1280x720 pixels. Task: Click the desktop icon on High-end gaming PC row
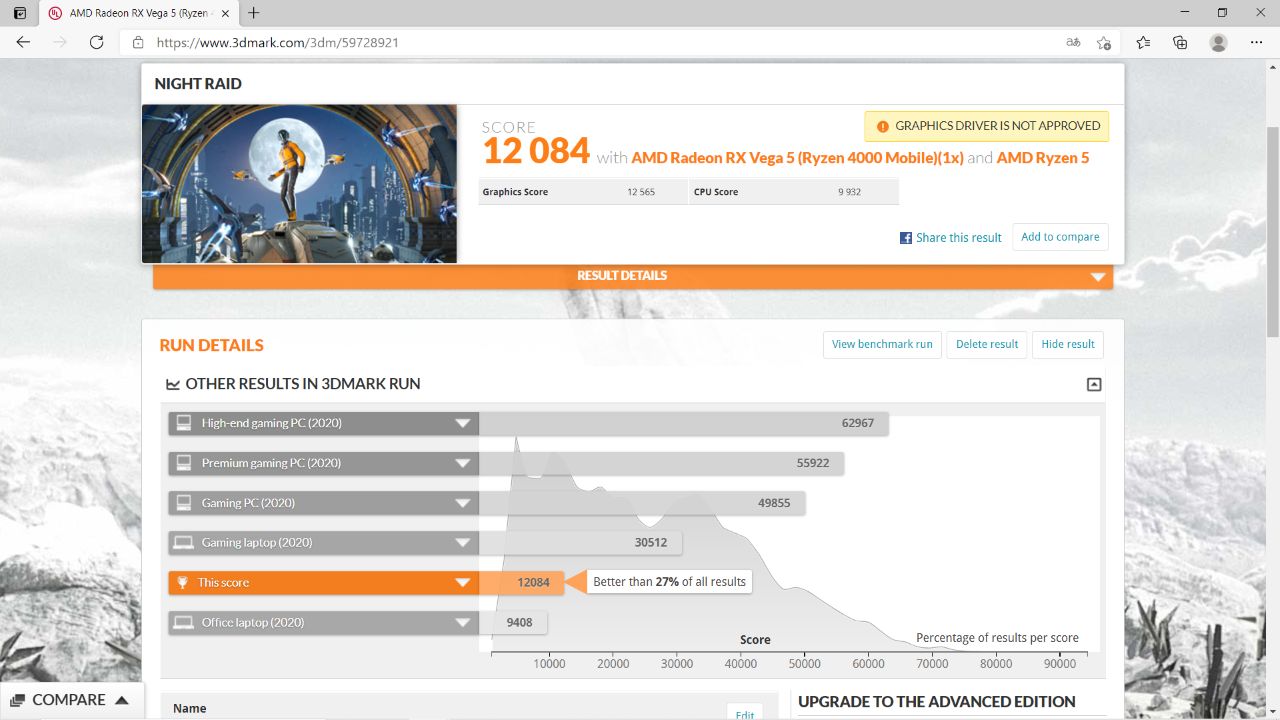(183, 423)
